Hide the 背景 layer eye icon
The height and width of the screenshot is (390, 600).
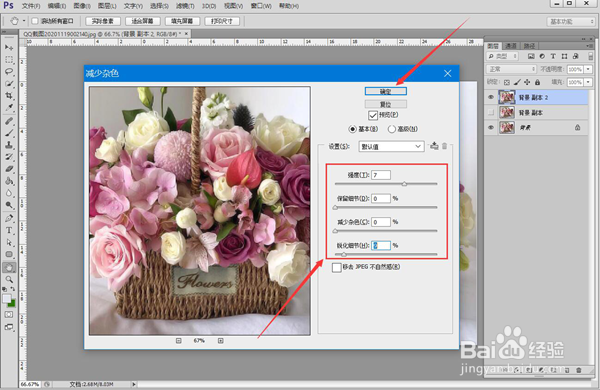click(491, 127)
